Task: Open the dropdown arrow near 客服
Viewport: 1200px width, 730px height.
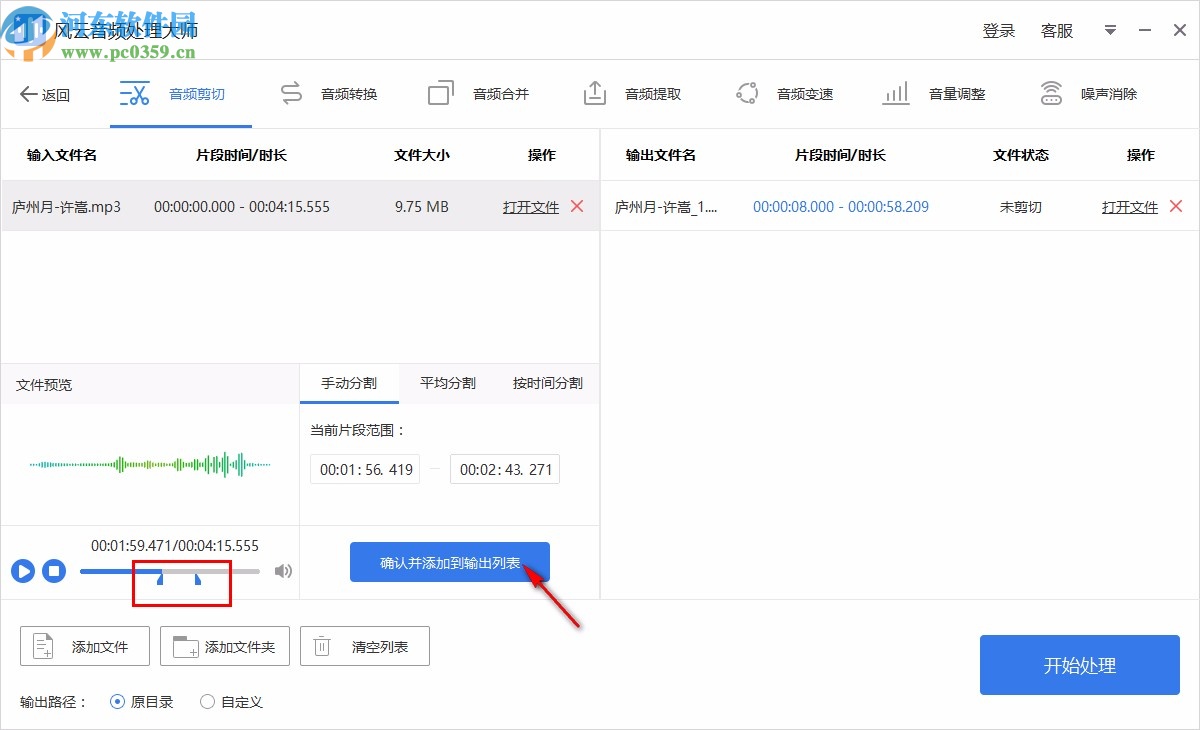Action: point(1110,30)
